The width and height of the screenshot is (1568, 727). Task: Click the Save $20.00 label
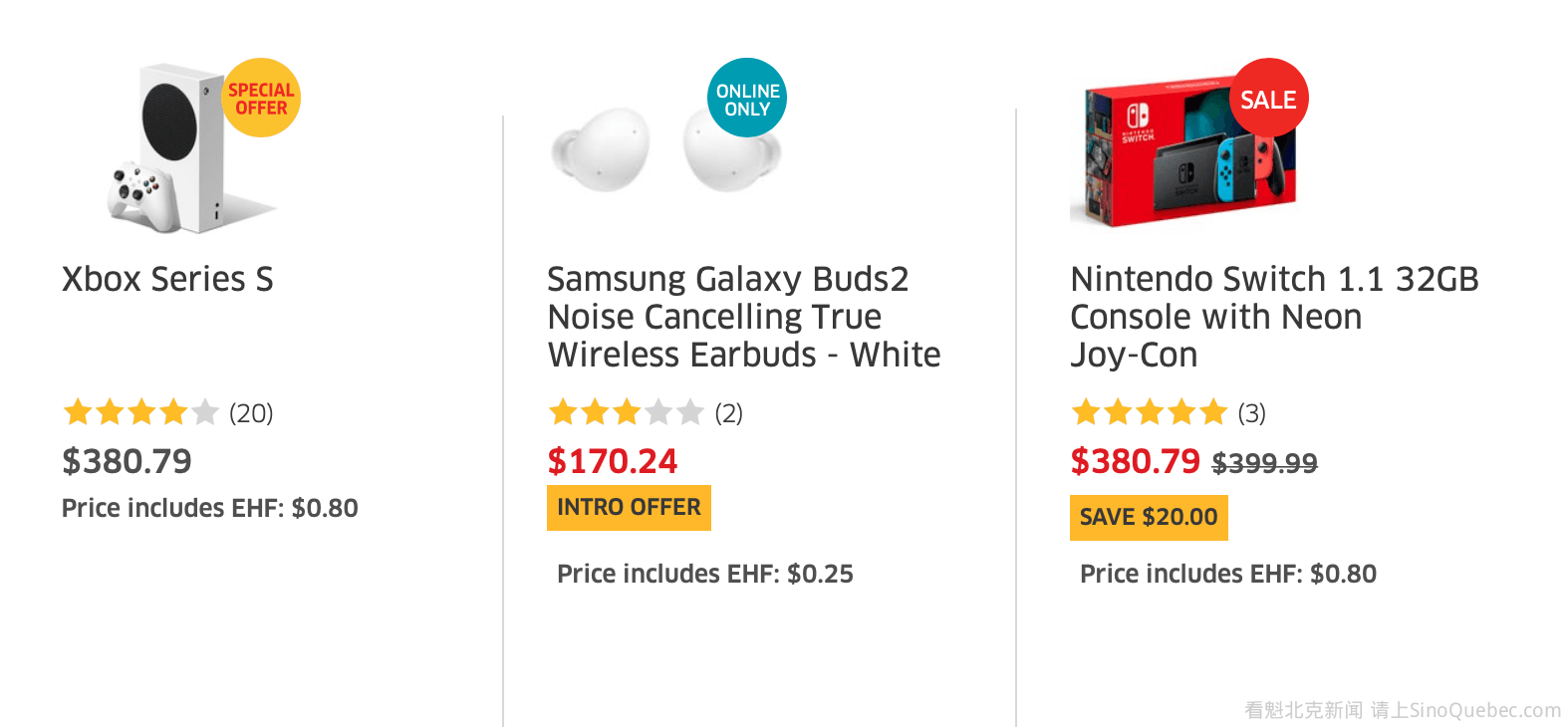pos(1149,518)
